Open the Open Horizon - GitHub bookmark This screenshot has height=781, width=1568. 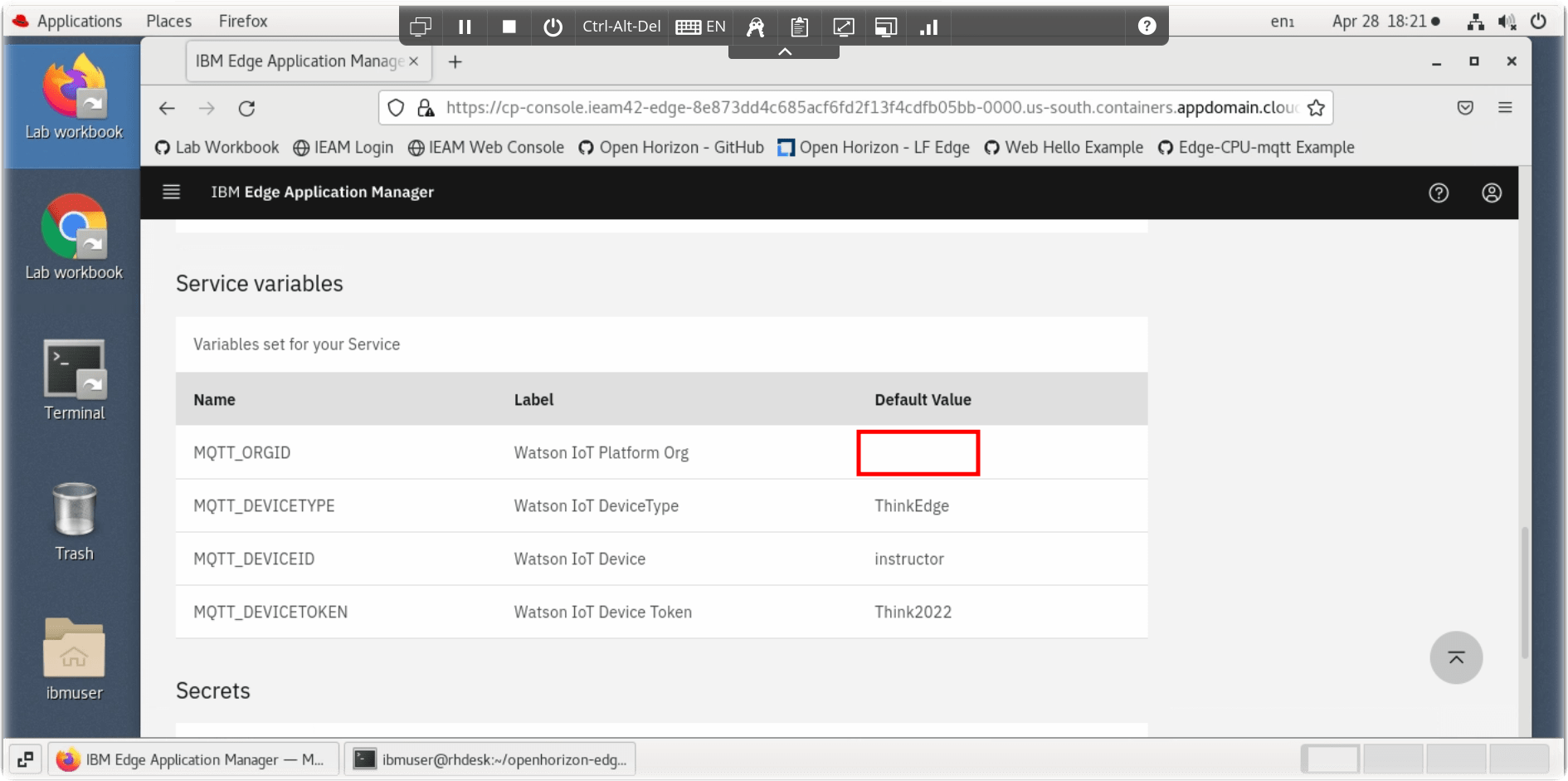tap(671, 148)
